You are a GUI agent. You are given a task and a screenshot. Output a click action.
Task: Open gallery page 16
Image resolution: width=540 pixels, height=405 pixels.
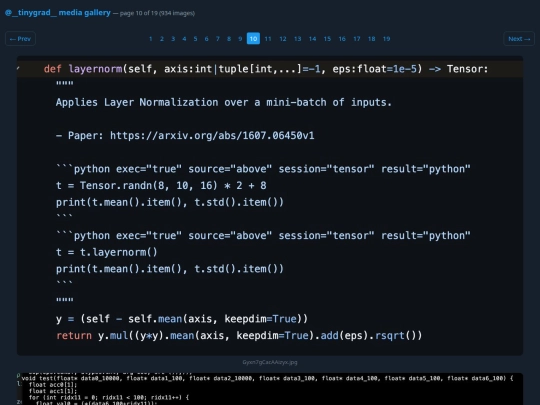click(x=342, y=39)
